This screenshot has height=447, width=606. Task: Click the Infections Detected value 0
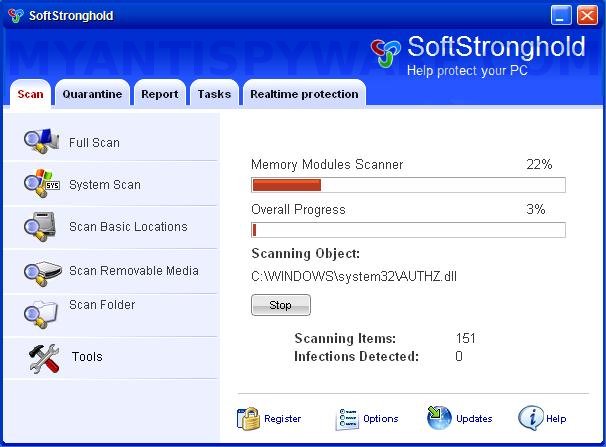click(x=459, y=356)
